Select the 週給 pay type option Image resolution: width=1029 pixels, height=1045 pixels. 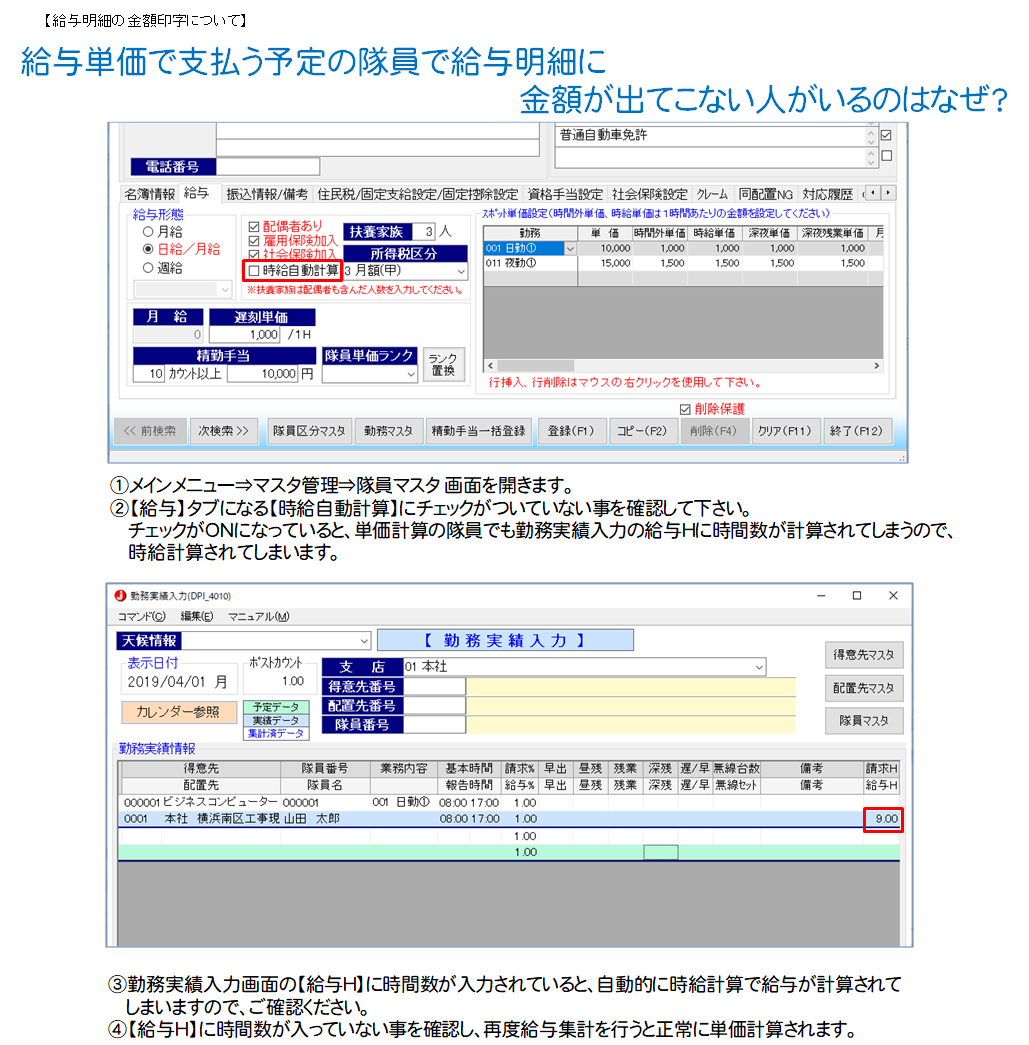(x=148, y=268)
